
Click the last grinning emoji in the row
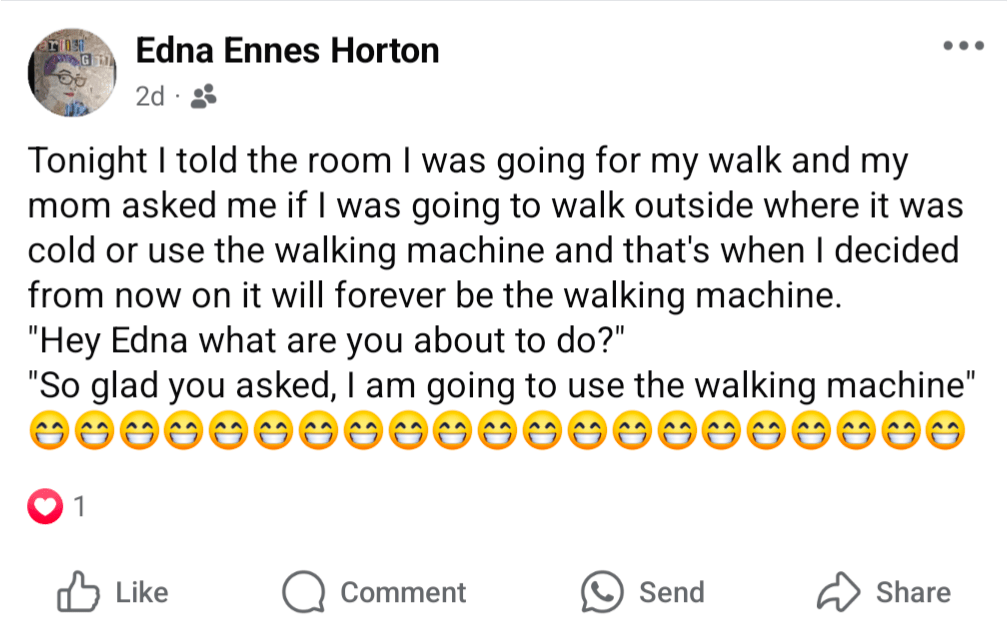(945, 432)
